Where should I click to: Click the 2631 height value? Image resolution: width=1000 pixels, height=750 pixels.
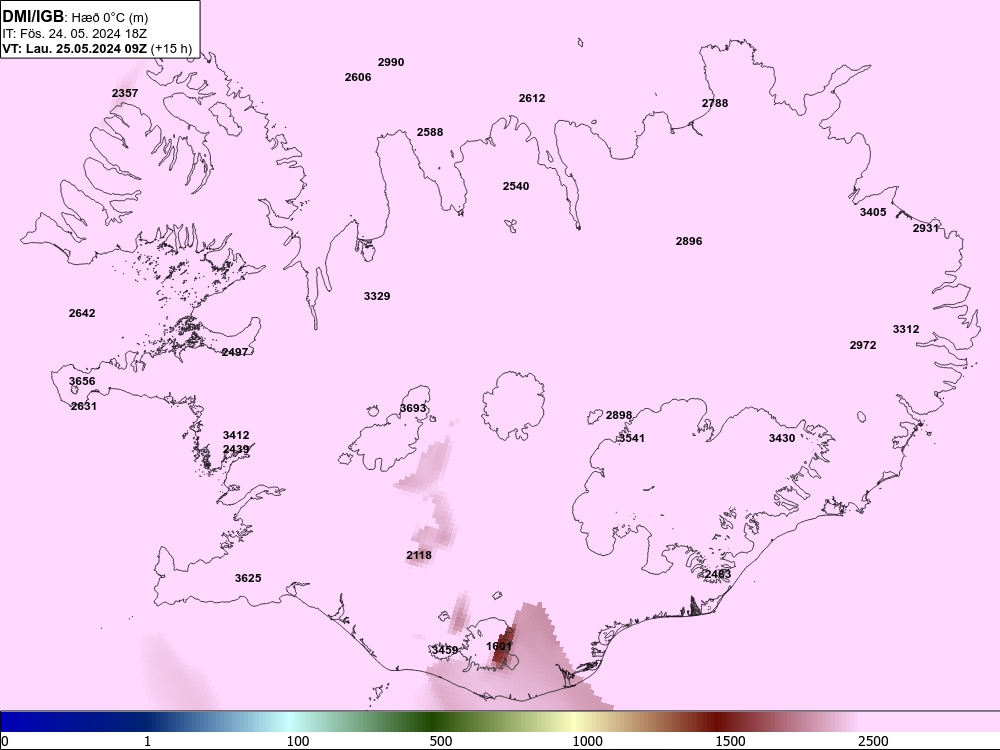pos(84,406)
